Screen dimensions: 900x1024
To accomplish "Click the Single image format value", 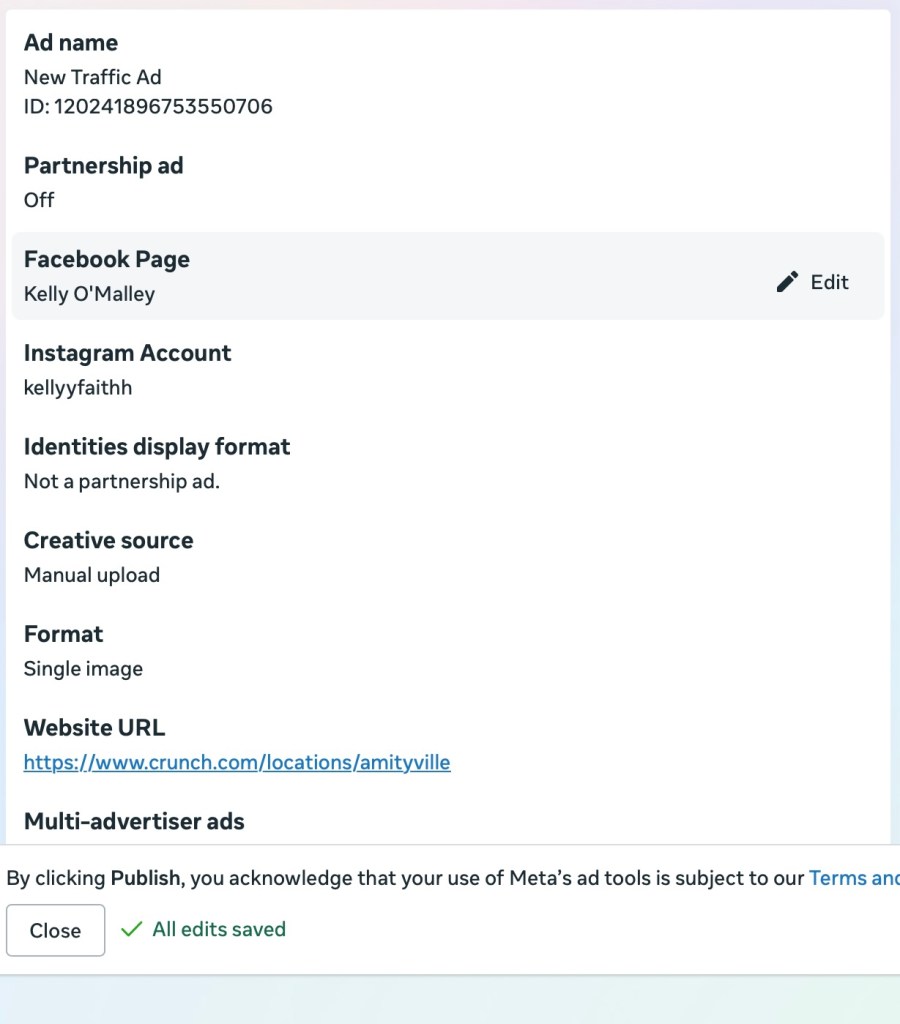I will click(83, 669).
